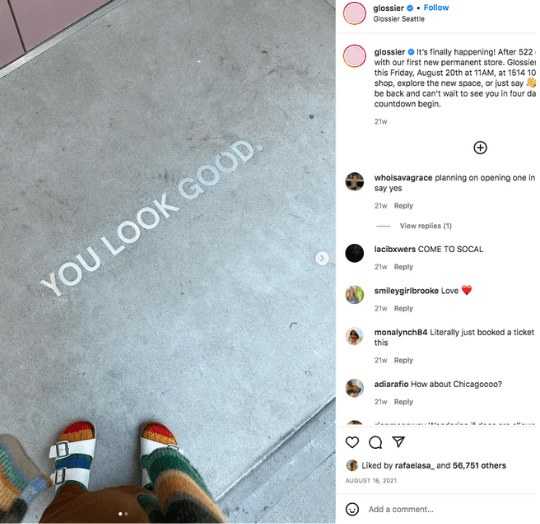Open the emoji picker smiley icon
This screenshot has height=524, width=540.
352,509
